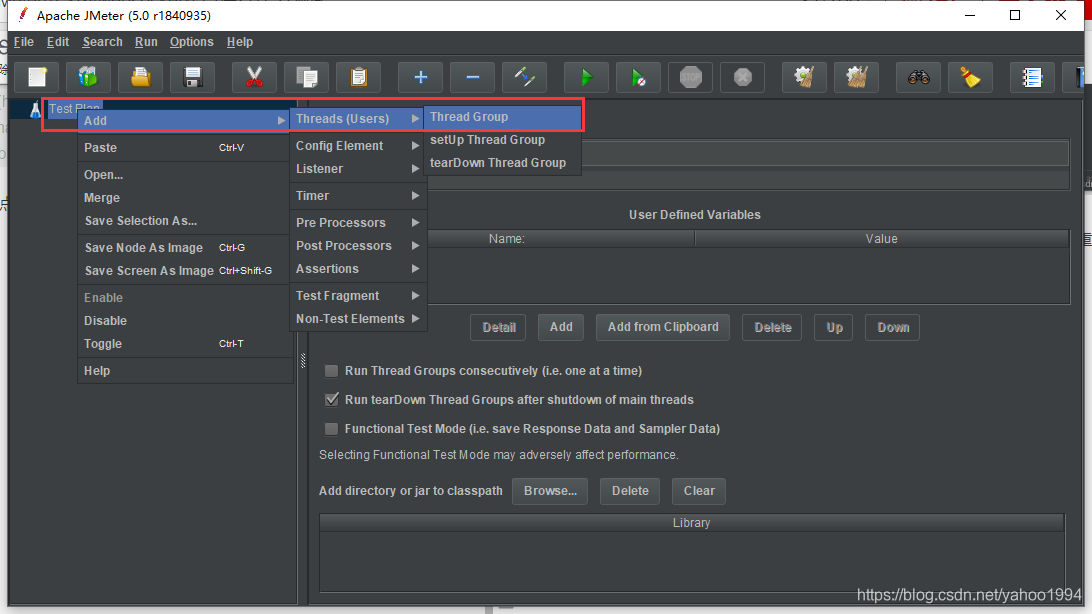Click the Browse... classpath button
Image resolution: width=1092 pixels, height=614 pixels.
[x=550, y=491]
